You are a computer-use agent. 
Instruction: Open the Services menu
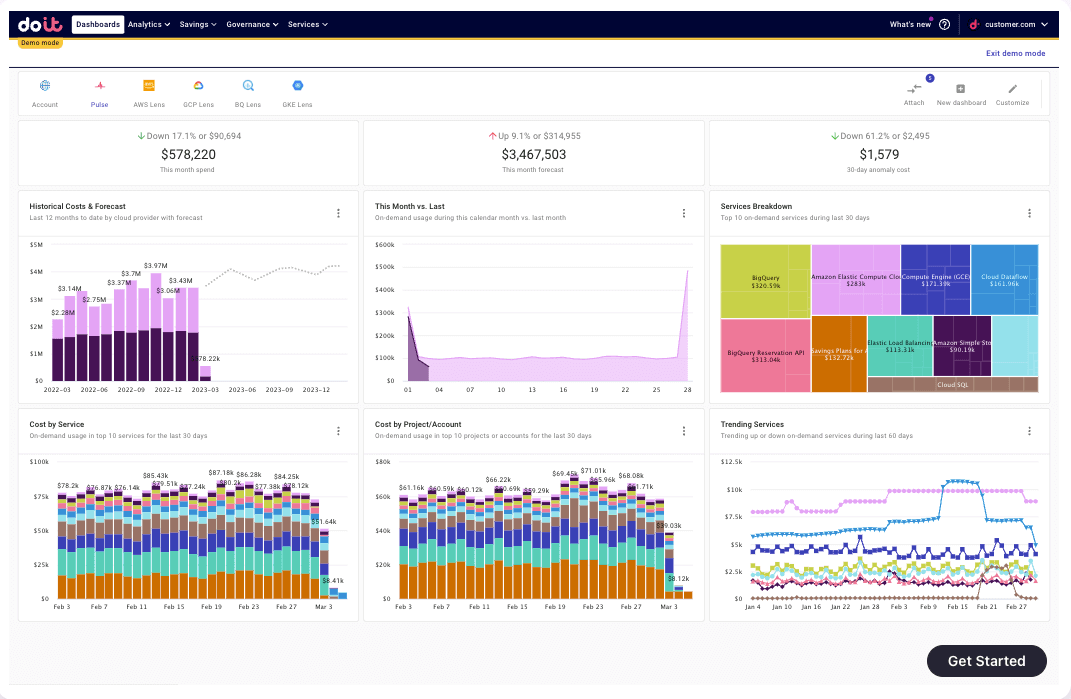(x=308, y=24)
